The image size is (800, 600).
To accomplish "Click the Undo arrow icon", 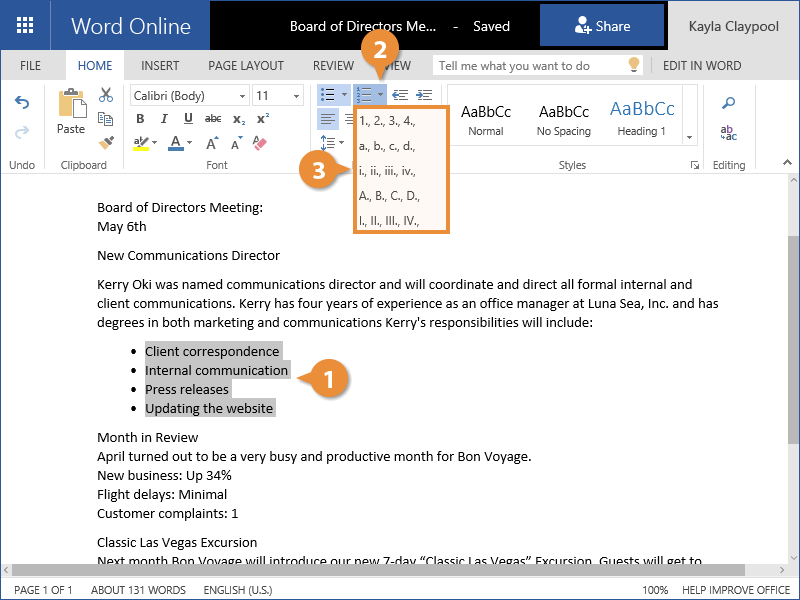I will [22, 103].
